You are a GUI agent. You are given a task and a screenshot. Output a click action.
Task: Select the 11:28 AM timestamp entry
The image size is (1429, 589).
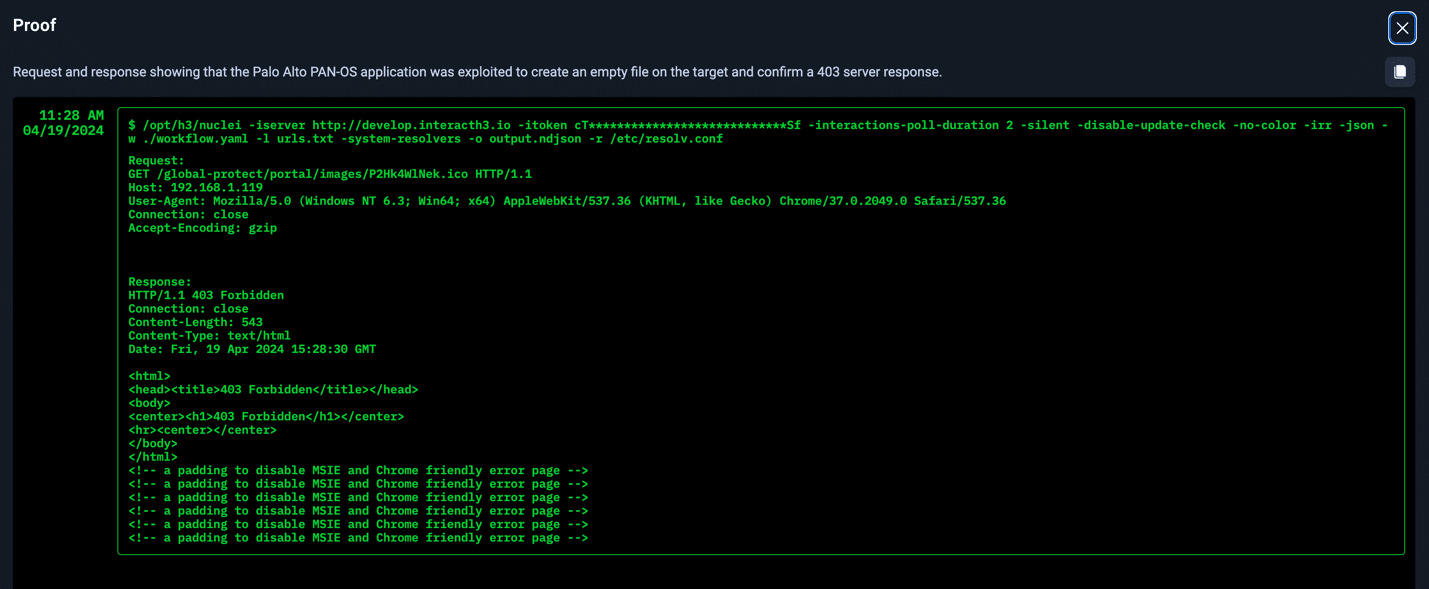pos(62,115)
